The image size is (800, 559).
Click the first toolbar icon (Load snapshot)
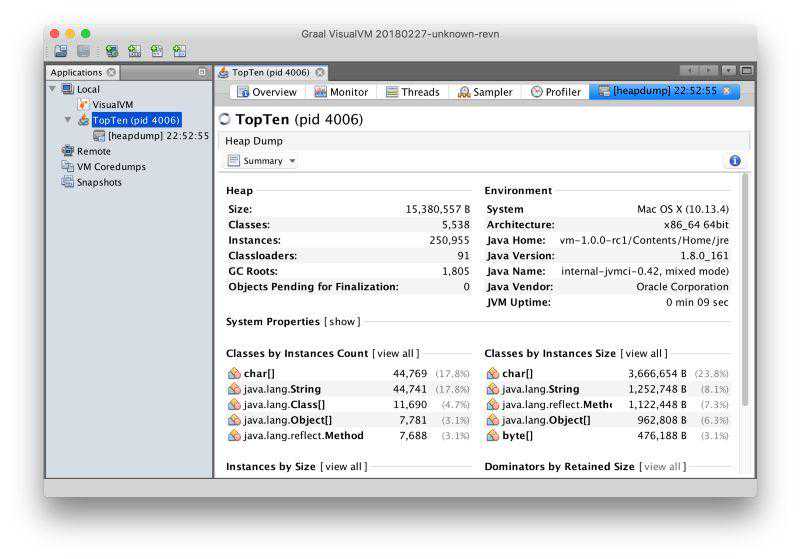click(61, 50)
